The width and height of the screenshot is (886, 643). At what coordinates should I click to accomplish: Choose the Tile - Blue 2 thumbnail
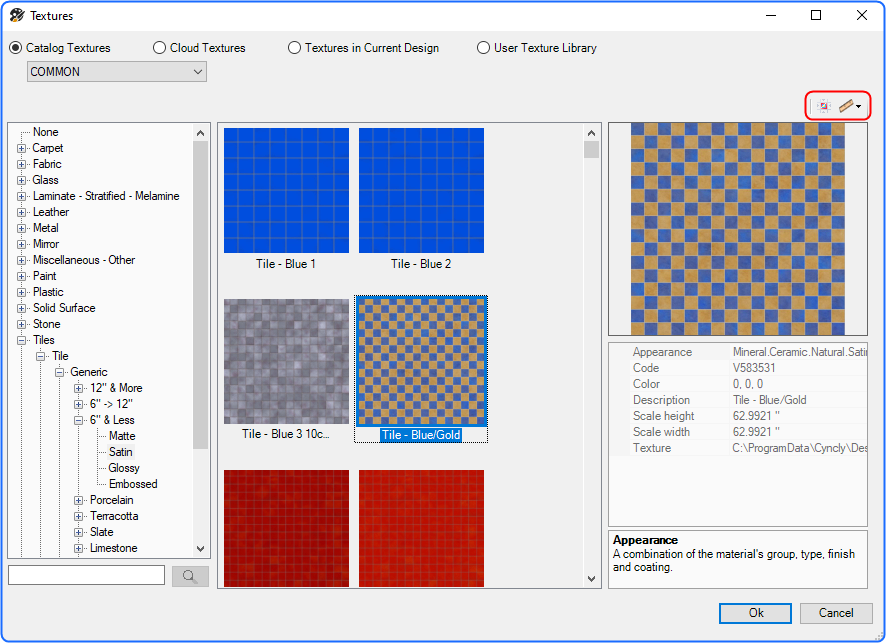[422, 190]
